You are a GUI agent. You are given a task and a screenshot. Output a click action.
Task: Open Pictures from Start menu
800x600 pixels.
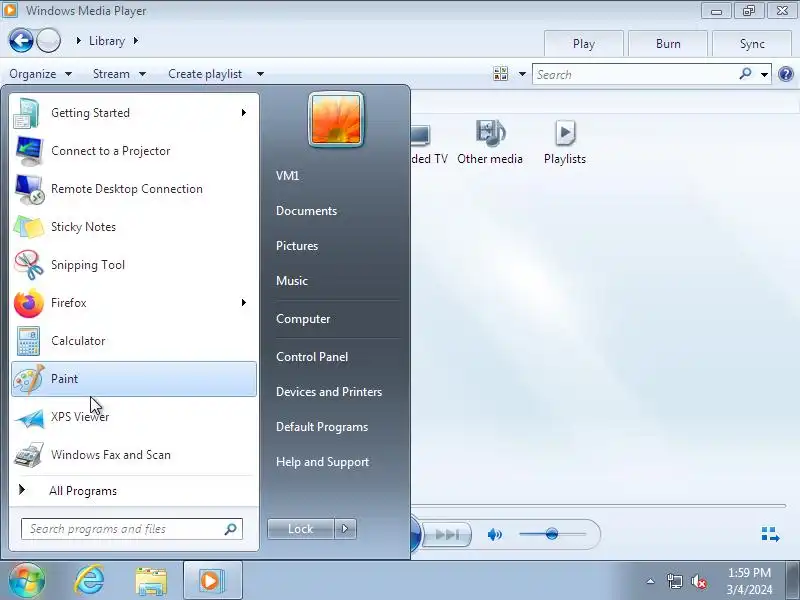297,246
